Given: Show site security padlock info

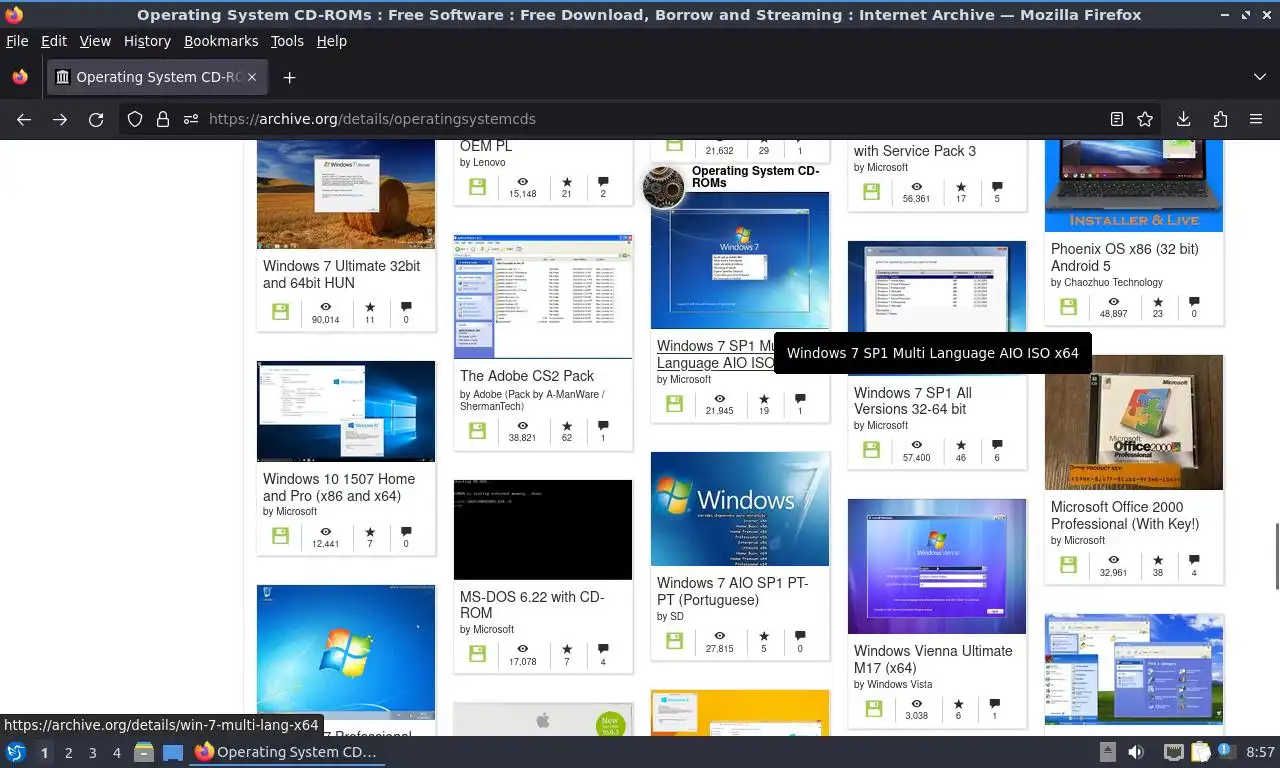Looking at the screenshot, I should (163, 119).
